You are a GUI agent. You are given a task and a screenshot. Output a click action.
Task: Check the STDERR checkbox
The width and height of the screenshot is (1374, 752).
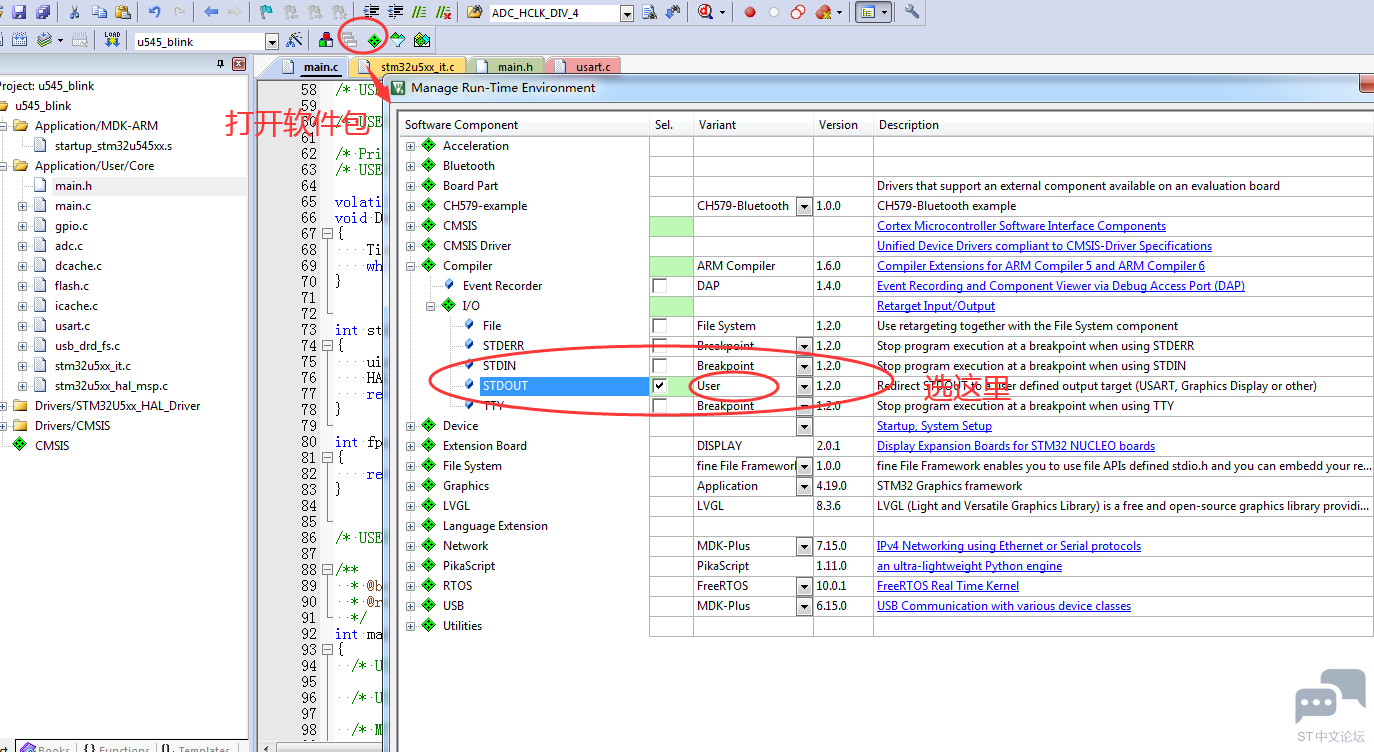(x=659, y=346)
